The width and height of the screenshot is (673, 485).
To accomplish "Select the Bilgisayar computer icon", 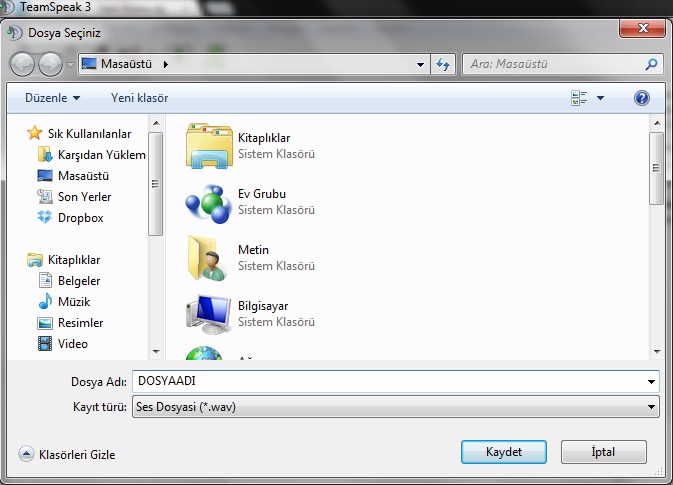I will [208, 314].
